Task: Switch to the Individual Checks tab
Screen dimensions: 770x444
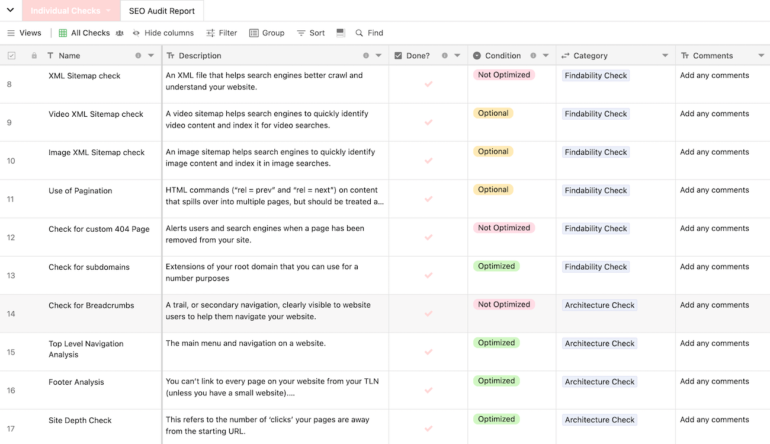Action: click(x=71, y=10)
